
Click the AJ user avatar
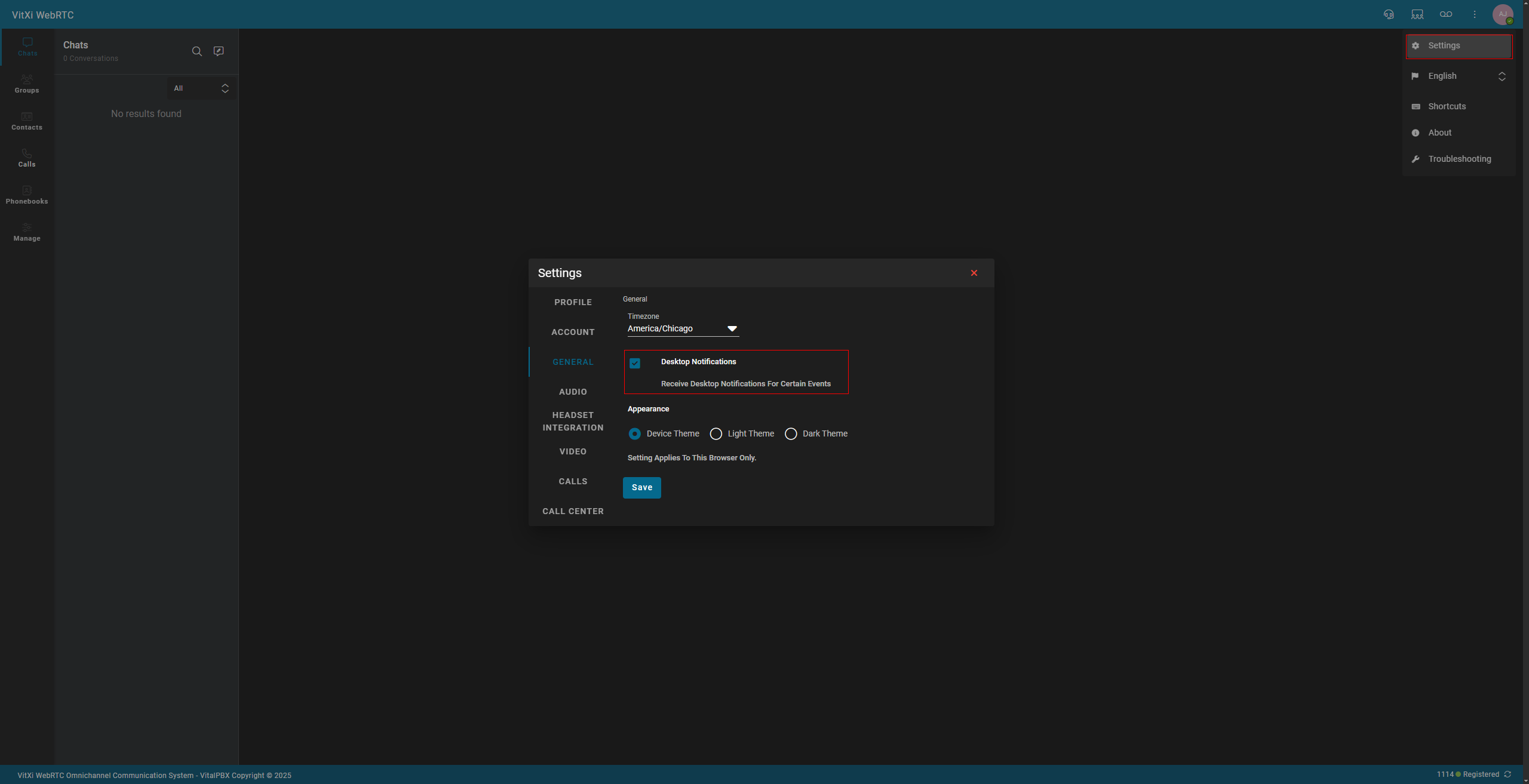(1503, 14)
